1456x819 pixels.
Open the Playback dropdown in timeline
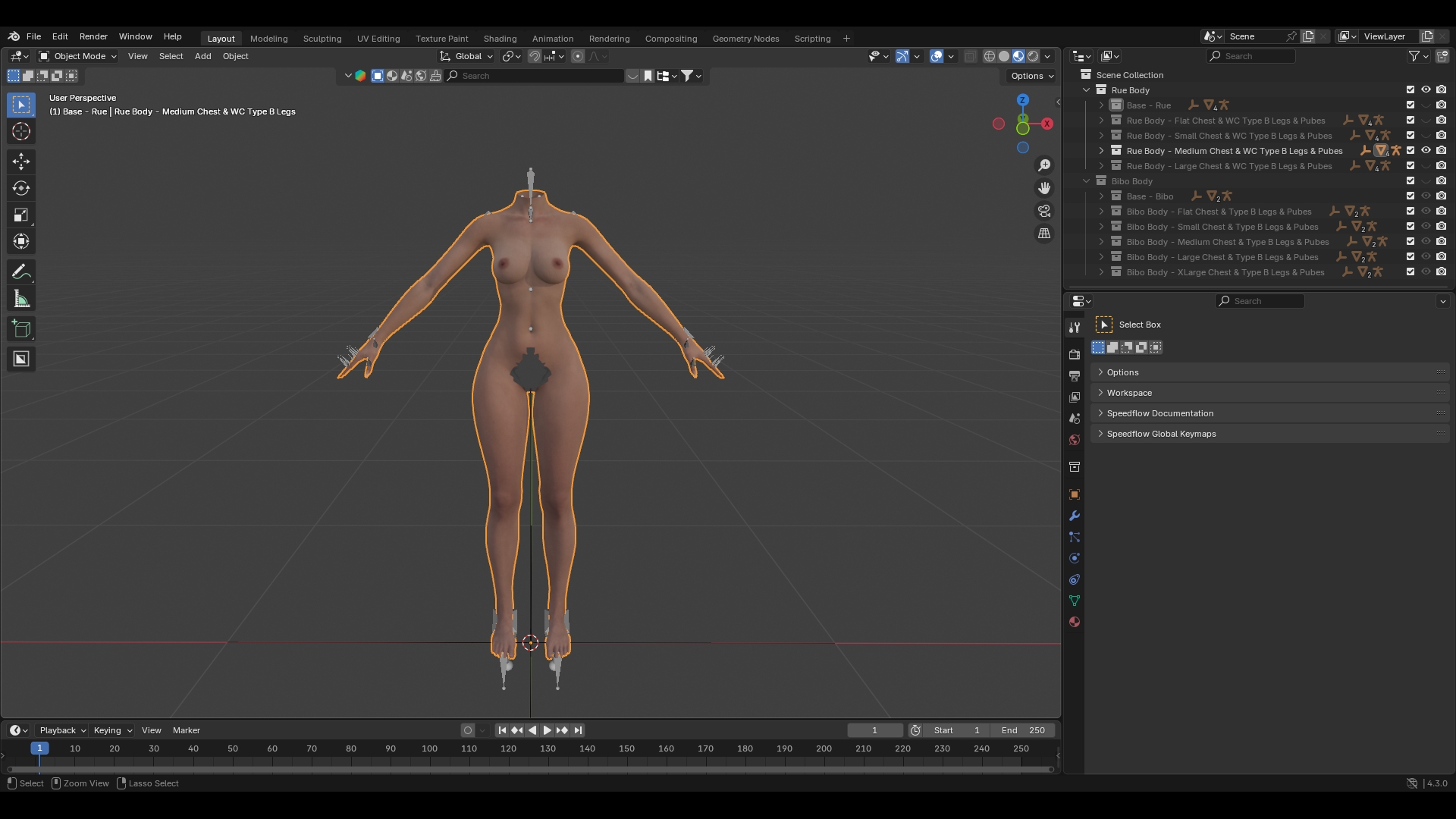(62, 730)
